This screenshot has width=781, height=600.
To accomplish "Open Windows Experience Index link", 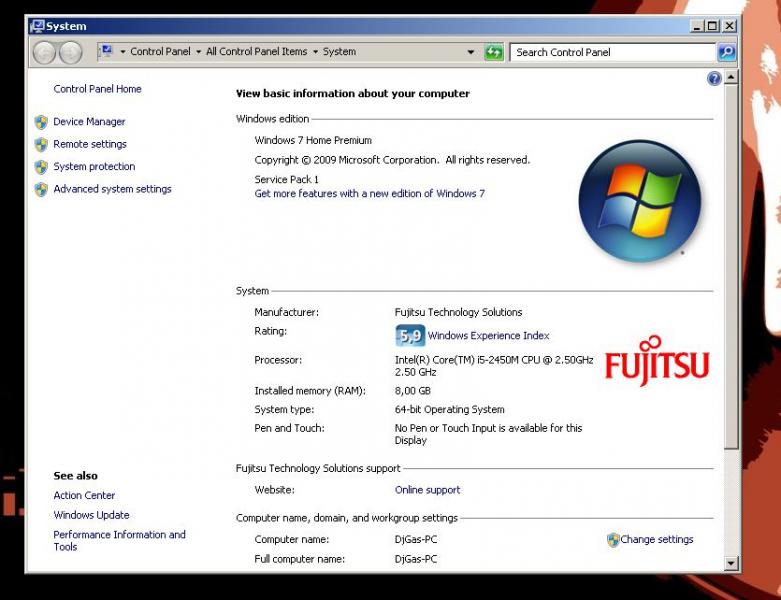I will click(x=489, y=336).
